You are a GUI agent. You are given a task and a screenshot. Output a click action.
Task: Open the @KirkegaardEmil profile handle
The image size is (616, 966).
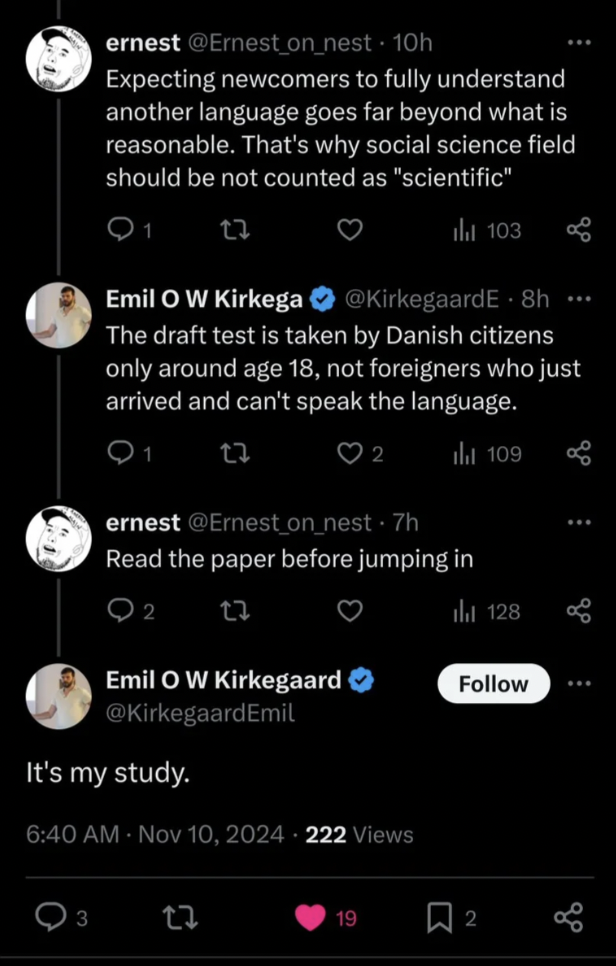200,713
